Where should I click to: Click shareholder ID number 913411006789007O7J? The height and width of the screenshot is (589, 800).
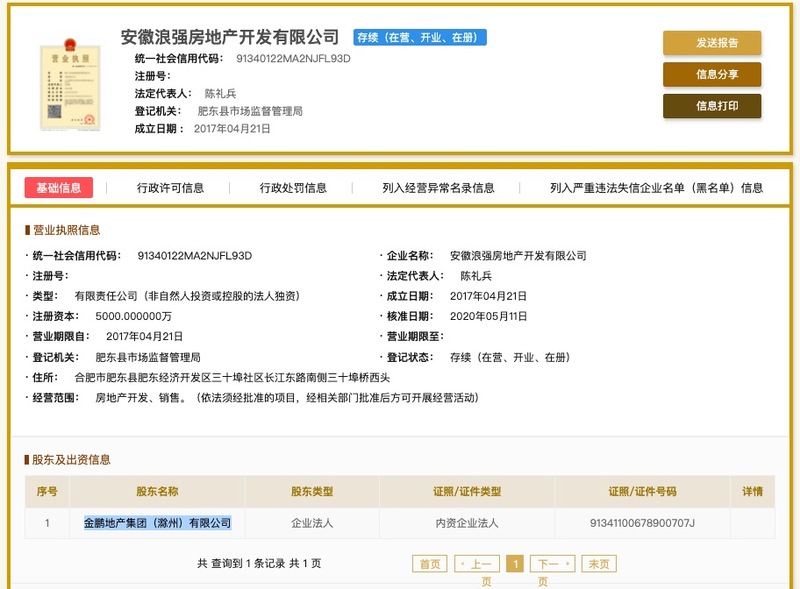coord(642,523)
